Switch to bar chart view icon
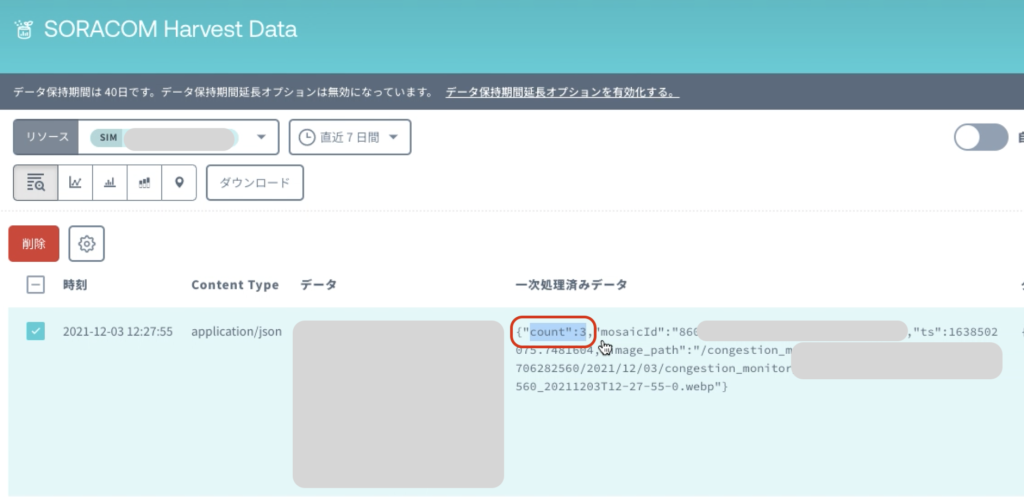Image resolution: width=1024 pixels, height=497 pixels. [x=110, y=183]
